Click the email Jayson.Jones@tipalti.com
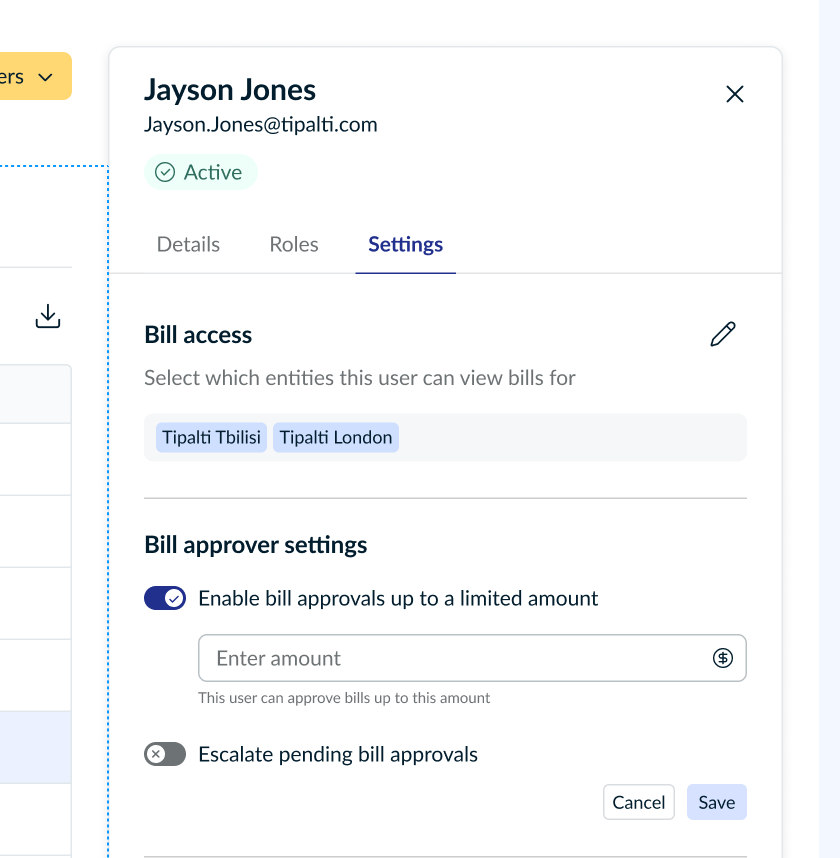The height and width of the screenshot is (858, 840). click(x=260, y=124)
